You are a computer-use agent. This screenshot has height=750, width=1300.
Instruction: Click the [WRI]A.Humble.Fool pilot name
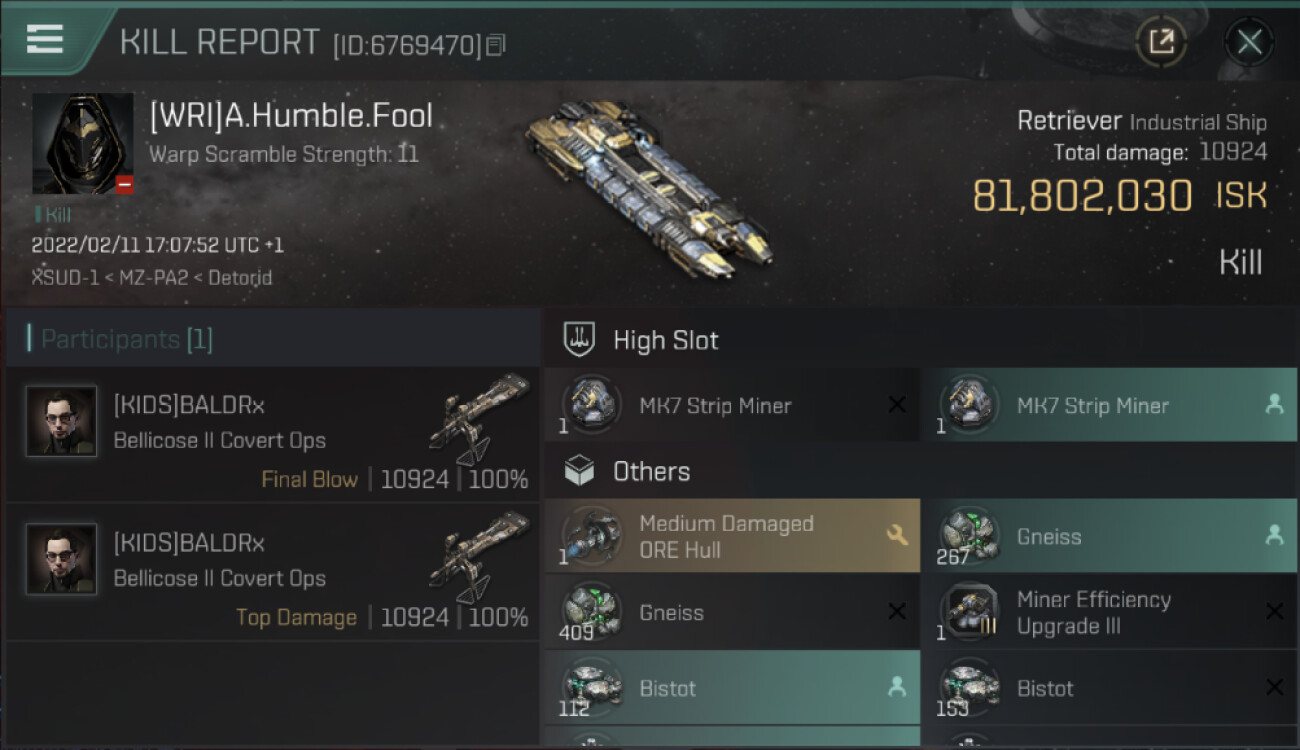[x=291, y=116]
